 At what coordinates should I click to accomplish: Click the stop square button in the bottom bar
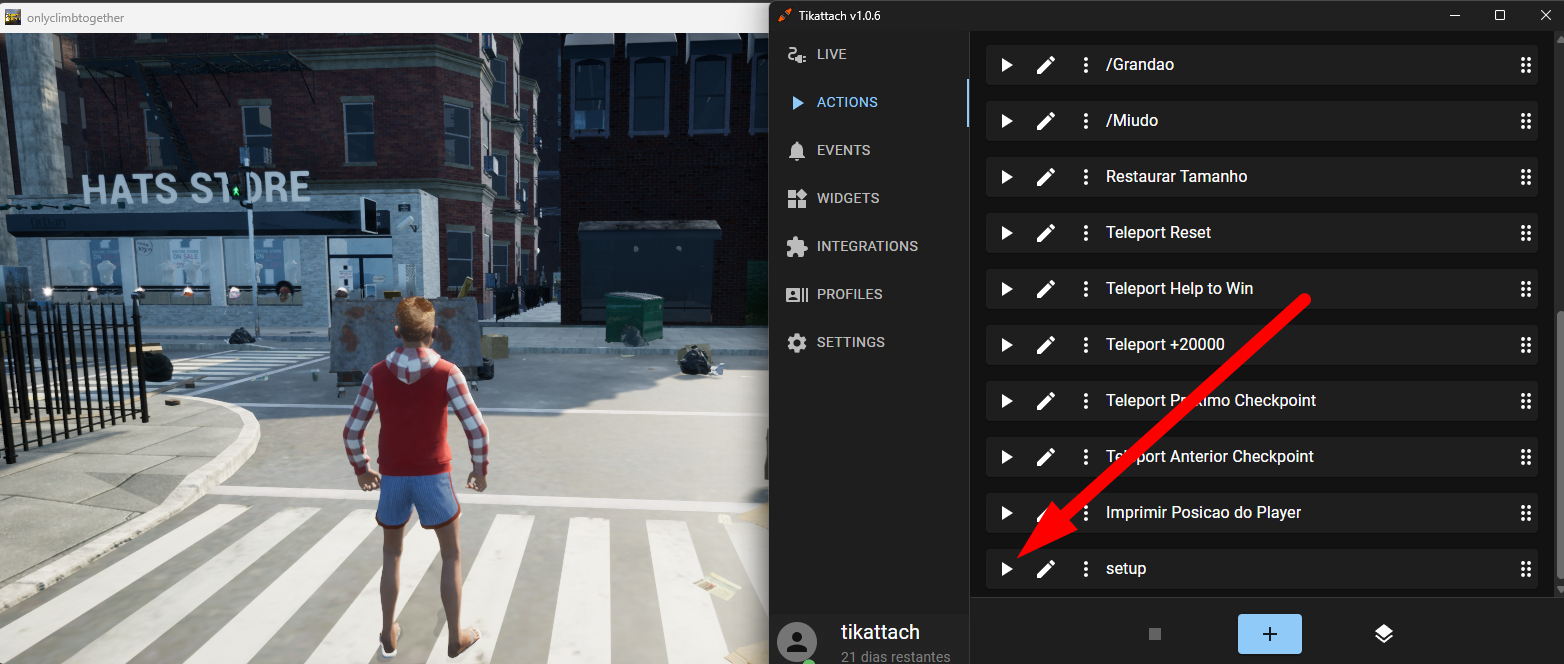tap(1155, 634)
